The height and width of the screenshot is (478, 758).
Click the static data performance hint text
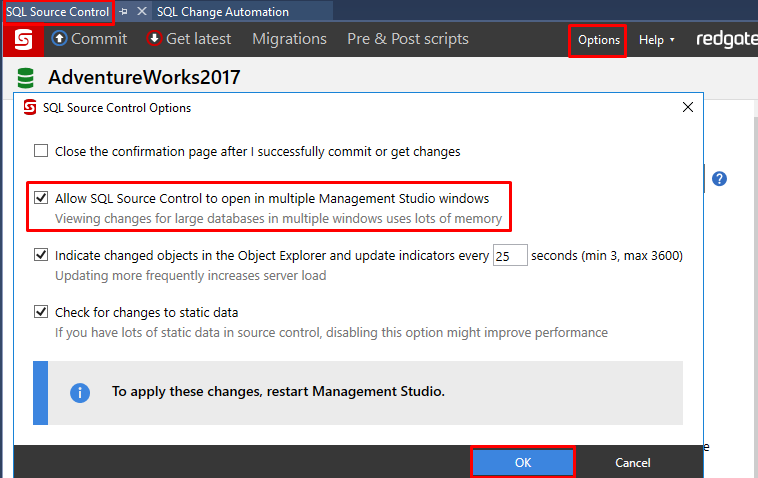point(331,333)
